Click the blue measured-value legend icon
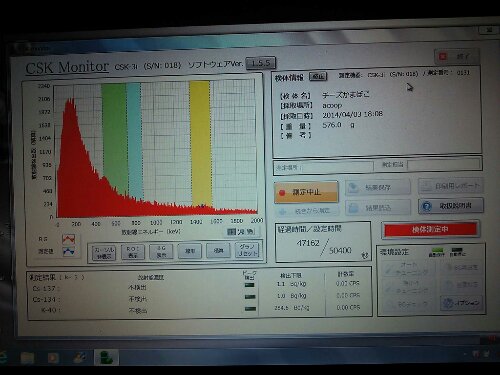The width and height of the screenshot is (500, 375). [69, 251]
